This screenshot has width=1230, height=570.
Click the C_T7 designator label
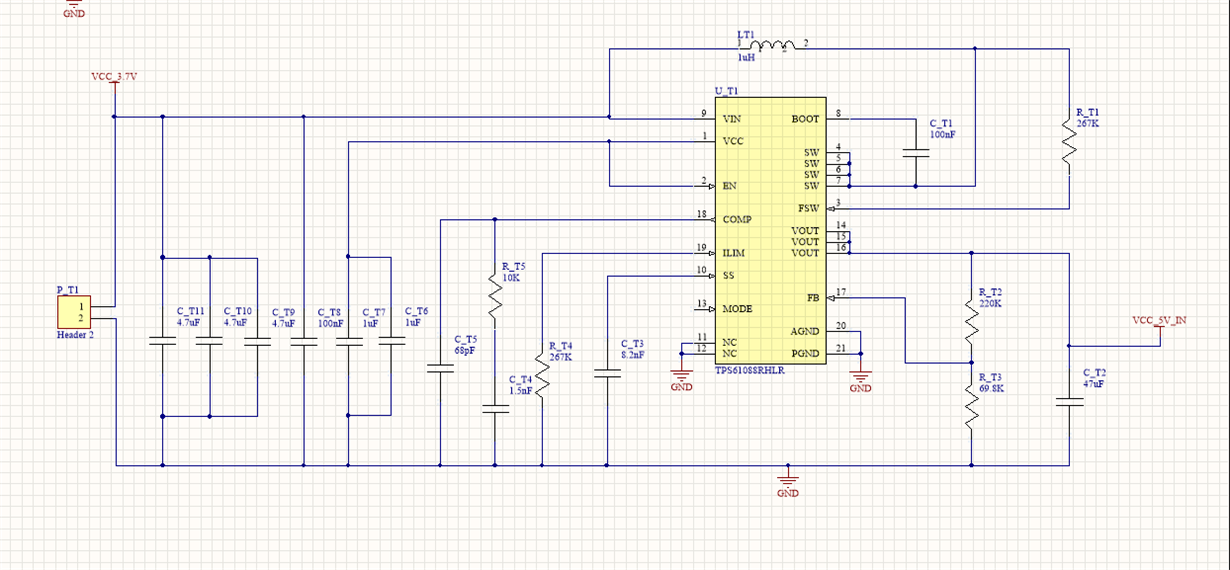tap(374, 312)
